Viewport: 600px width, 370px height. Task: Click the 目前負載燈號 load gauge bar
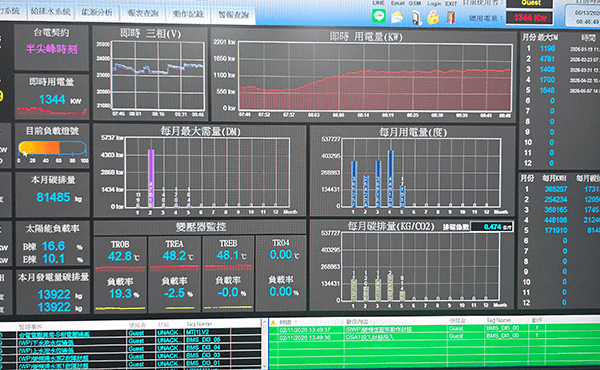click(53, 148)
